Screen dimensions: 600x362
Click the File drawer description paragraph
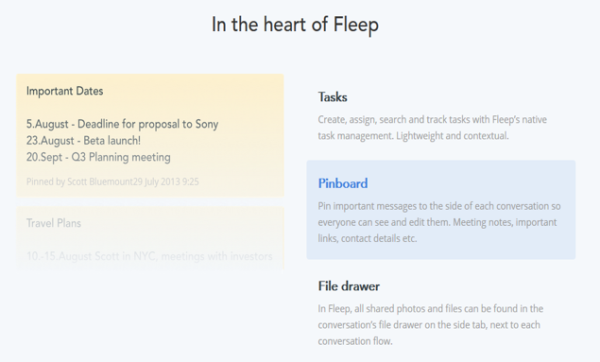(x=430, y=324)
